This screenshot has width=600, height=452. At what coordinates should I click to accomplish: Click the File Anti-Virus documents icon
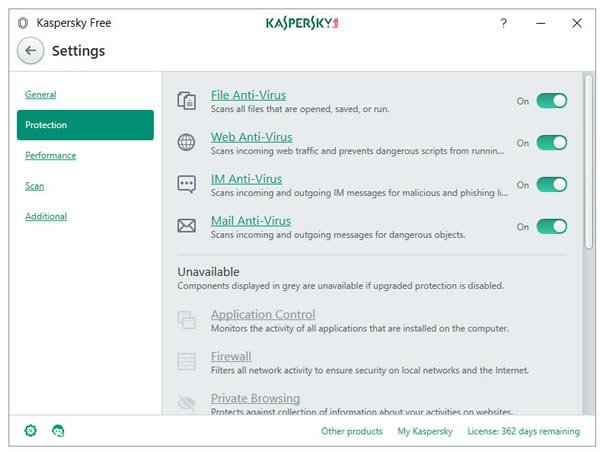pos(186,101)
